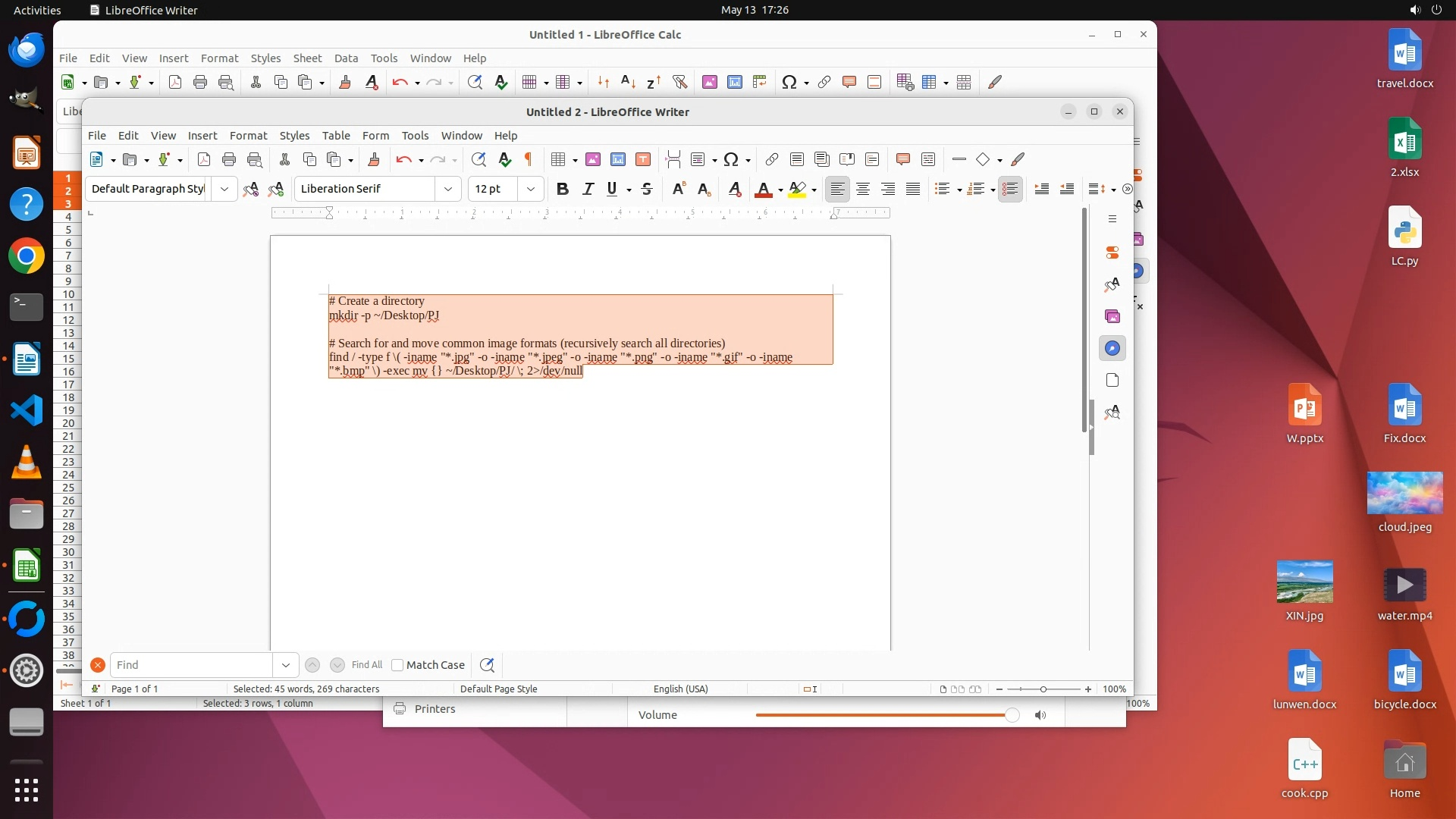This screenshot has height=819, width=1456.
Task: Expand the font size dropdown
Action: point(531,189)
